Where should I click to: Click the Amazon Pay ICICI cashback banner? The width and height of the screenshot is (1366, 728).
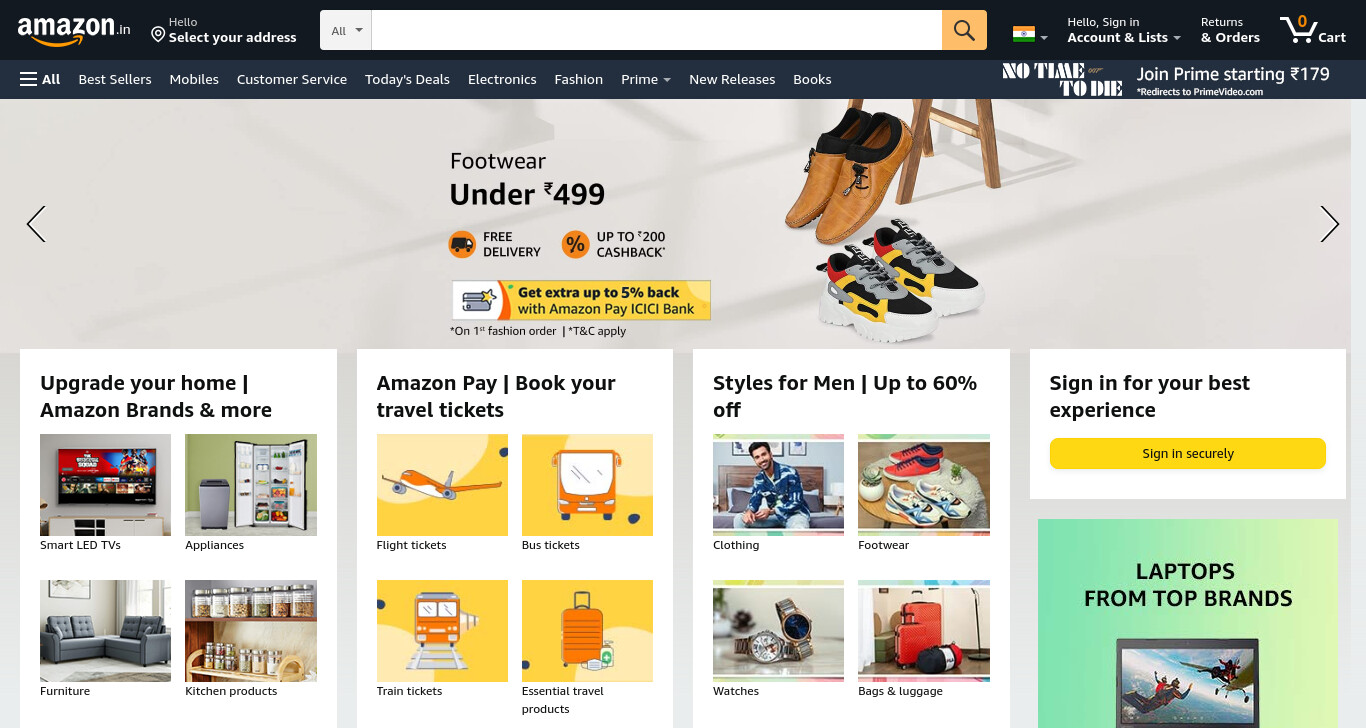[x=581, y=300]
